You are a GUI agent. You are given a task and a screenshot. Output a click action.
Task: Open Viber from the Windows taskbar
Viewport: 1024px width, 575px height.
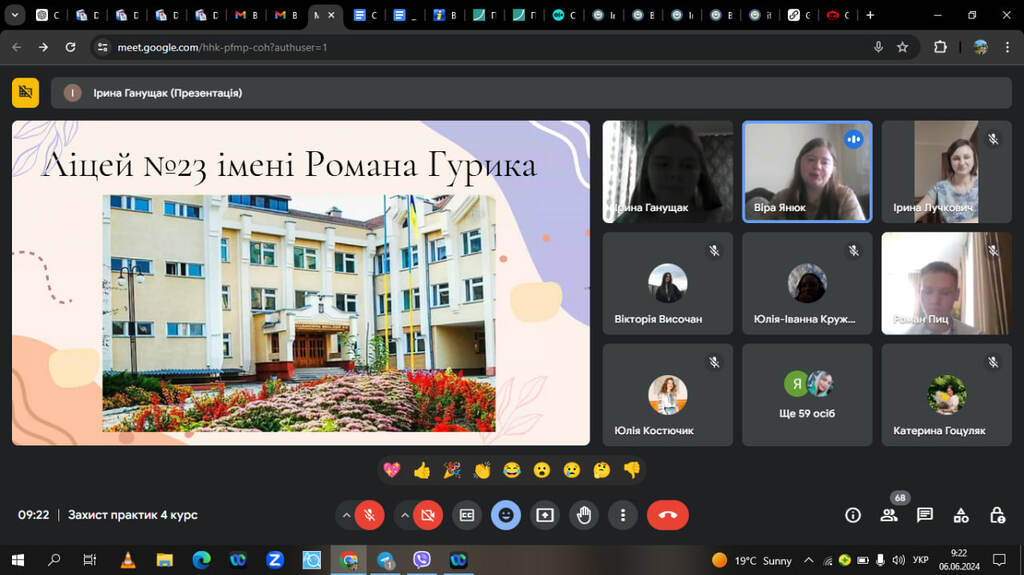422,560
